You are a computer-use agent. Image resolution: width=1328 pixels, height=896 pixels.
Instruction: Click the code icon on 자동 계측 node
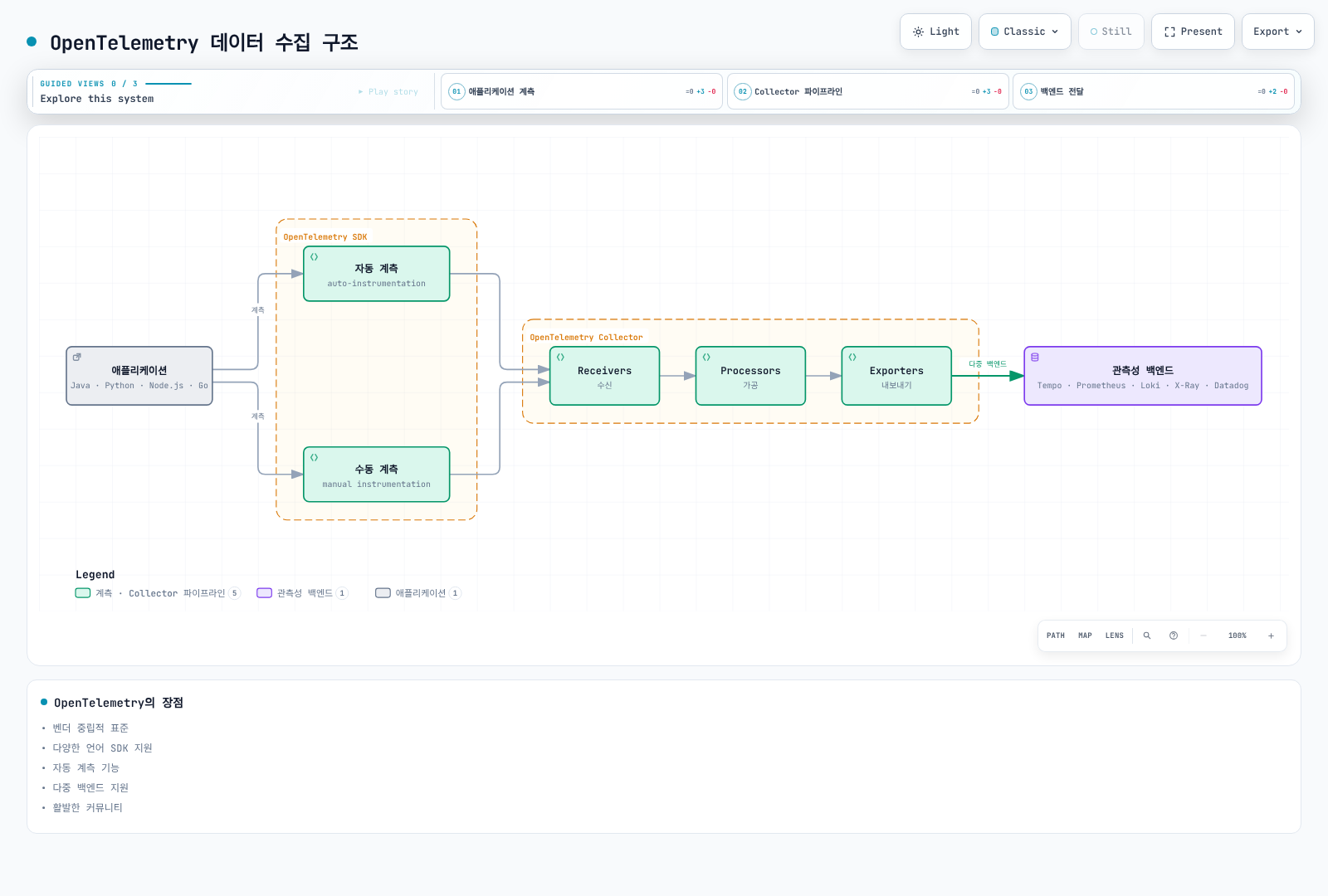click(315, 257)
